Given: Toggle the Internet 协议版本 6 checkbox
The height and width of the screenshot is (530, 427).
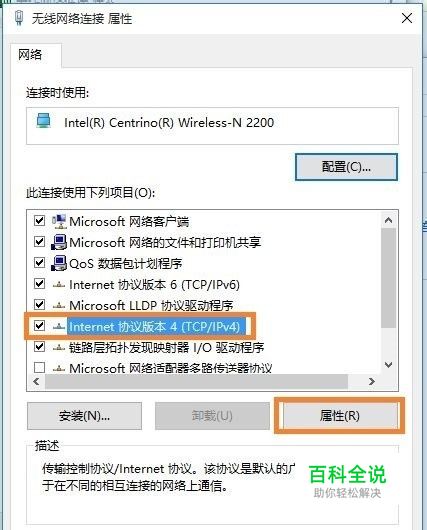Looking at the screenshot, I should [40, 284].
